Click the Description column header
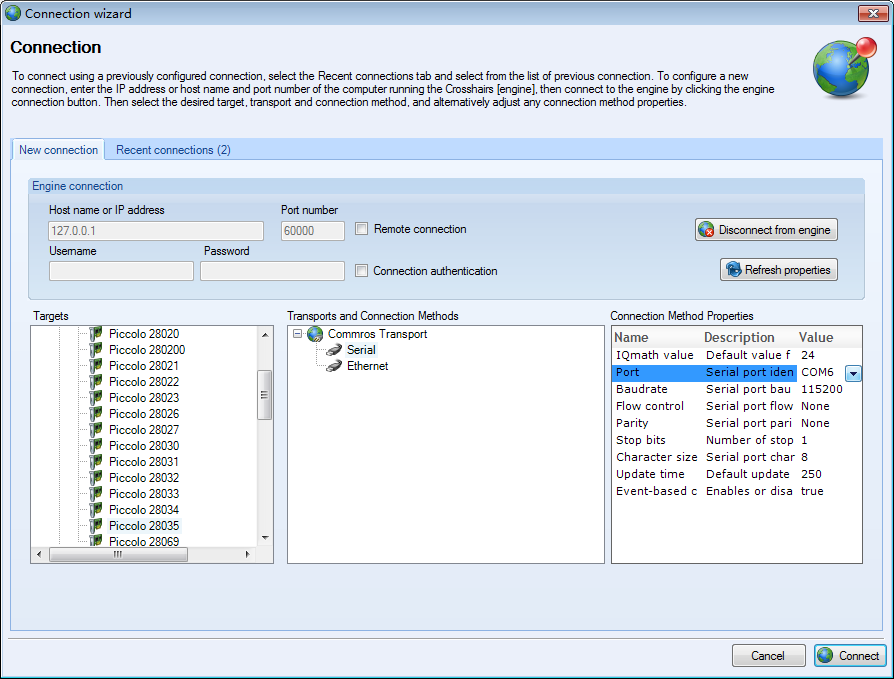This screenshot has height=679, width=894. [x=739, y=338]
